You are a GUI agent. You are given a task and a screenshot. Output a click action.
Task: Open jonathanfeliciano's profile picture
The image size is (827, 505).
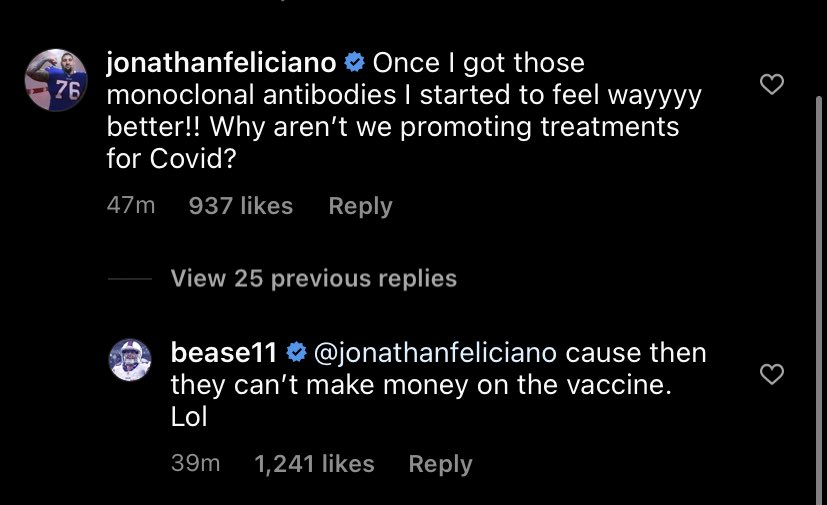click(56, 80)
